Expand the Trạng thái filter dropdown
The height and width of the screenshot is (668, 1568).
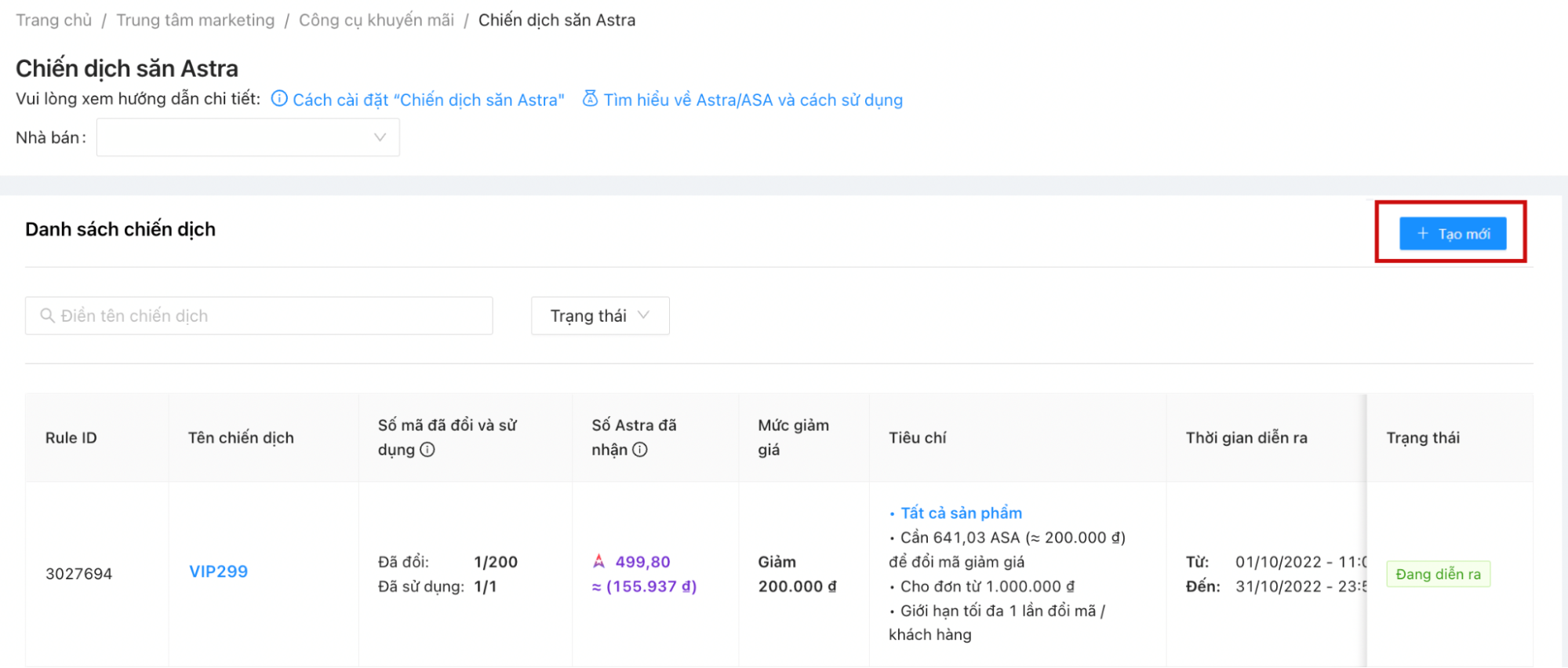pyautogui.click(x=600, y=316)
